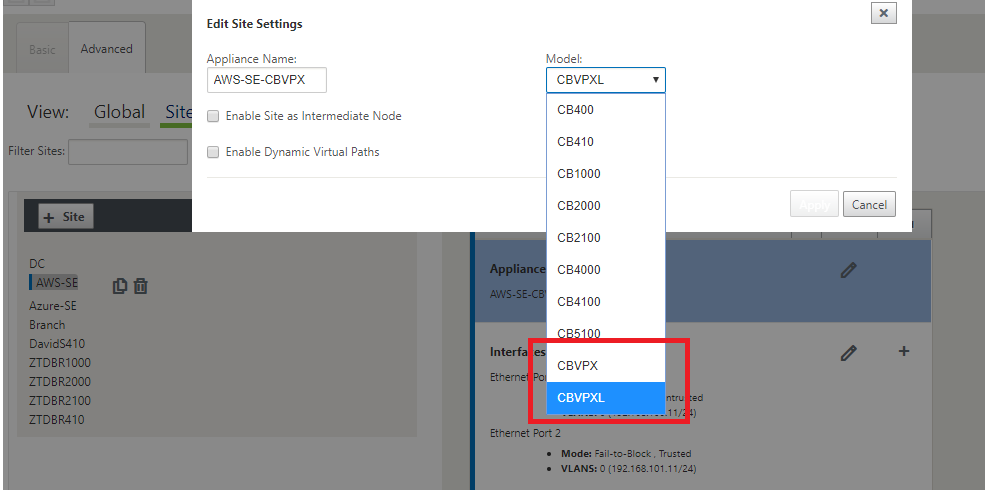Open the Advanced tab
Screen dimensions: 985x490
[107, 48]
